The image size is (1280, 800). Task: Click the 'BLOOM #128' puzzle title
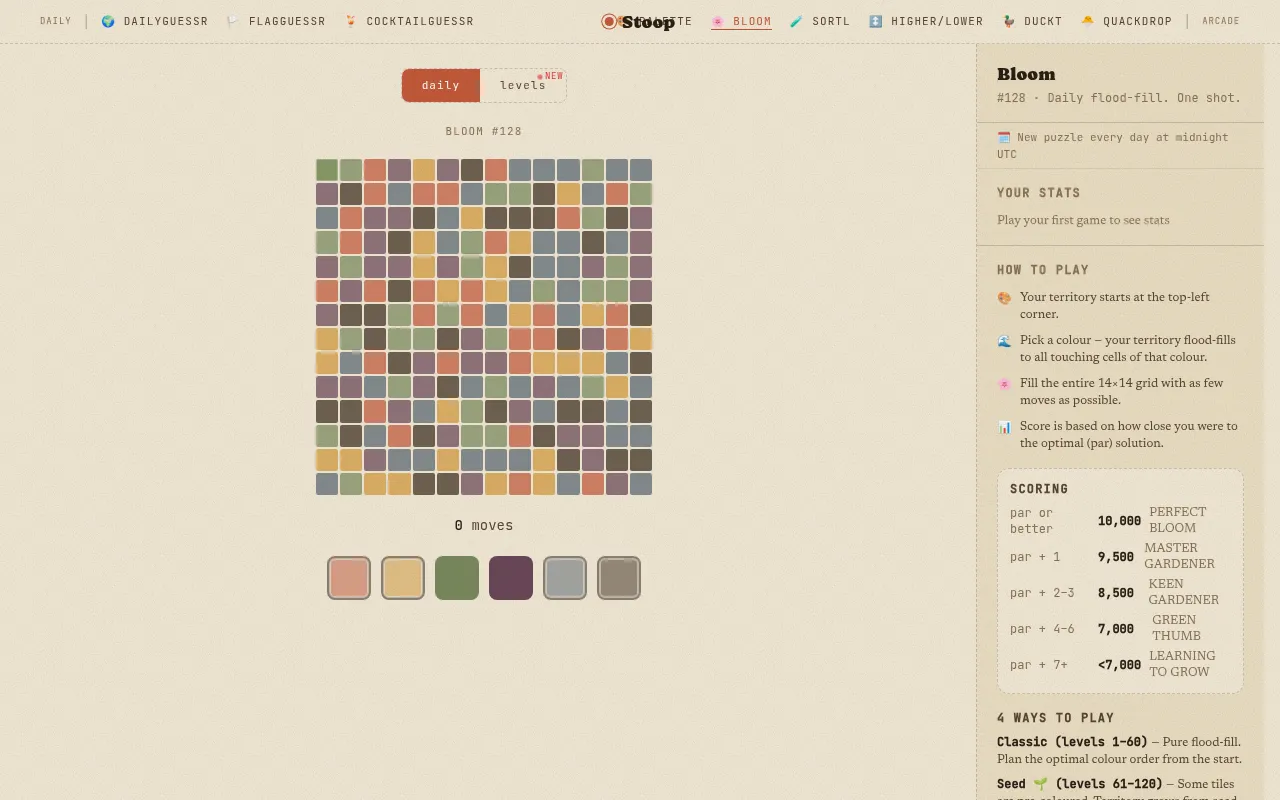[484, 131]
